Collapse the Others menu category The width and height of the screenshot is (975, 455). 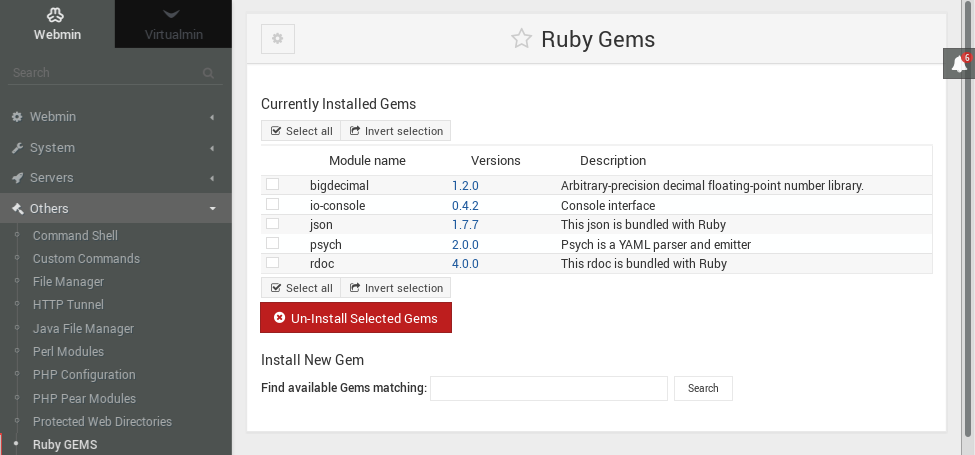tap(116, 208)
